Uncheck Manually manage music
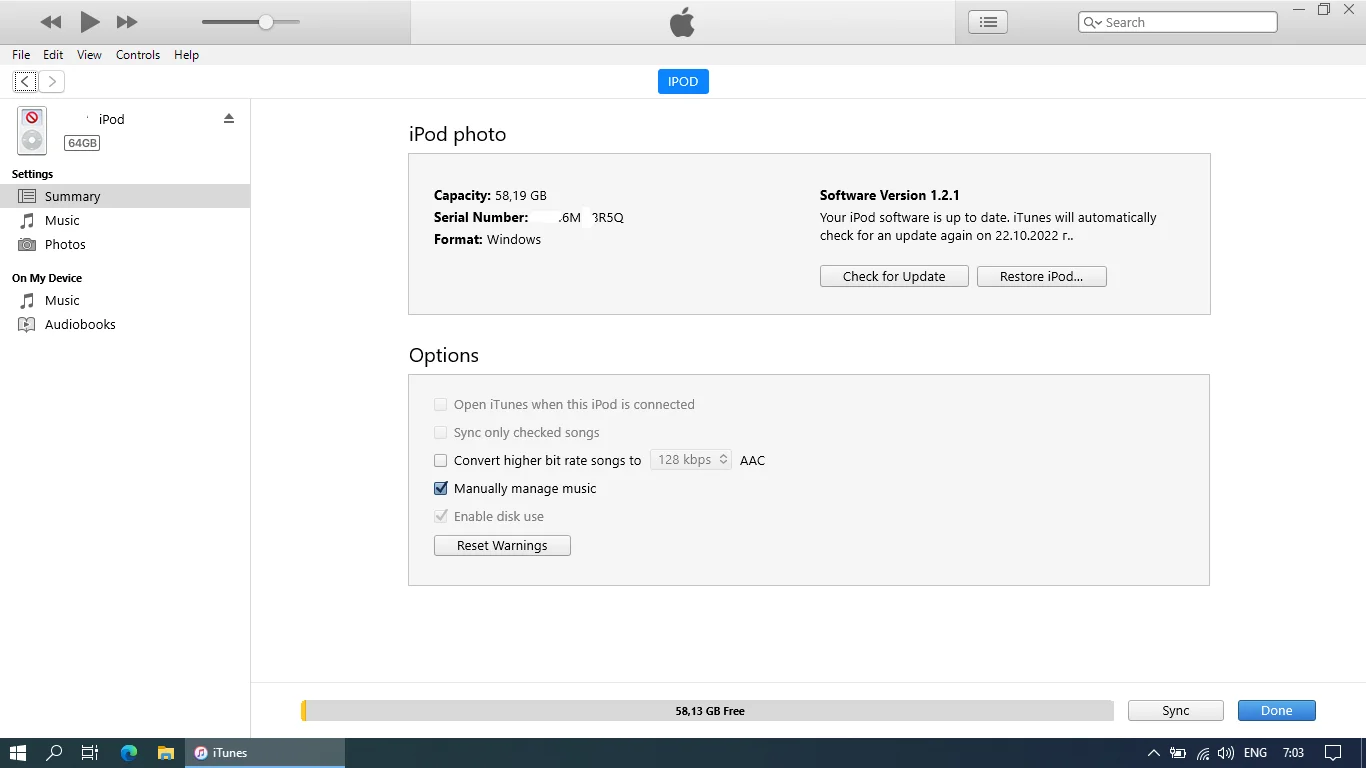Viewport: 1366px width, 768px height. pos(441,489)
